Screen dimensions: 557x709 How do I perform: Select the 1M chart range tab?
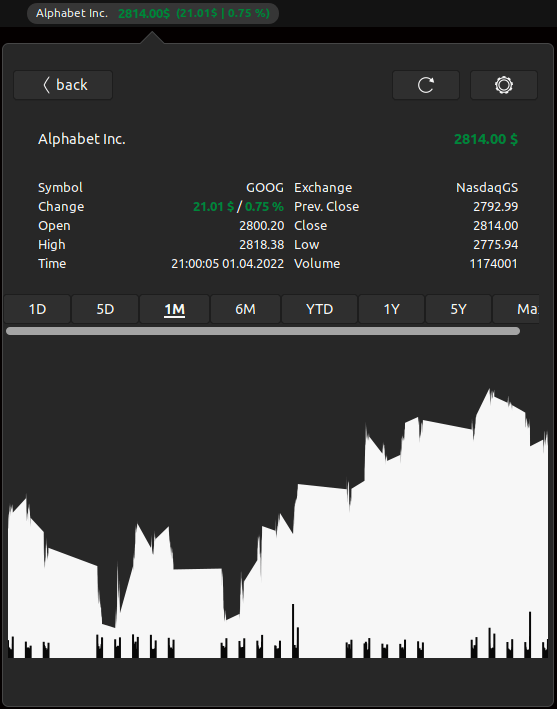[x=175, y=309]
